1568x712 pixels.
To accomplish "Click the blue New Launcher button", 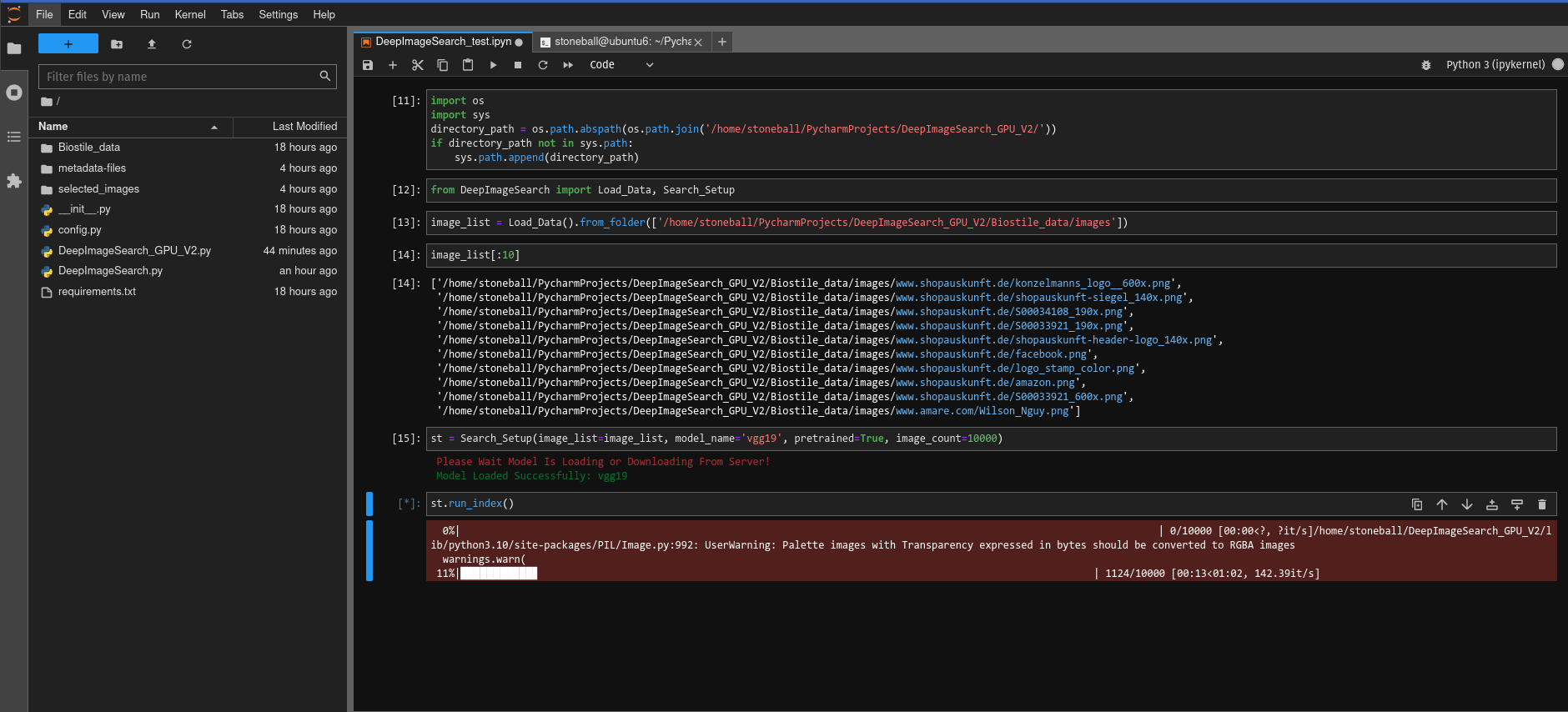I will (x=68, y=44).
